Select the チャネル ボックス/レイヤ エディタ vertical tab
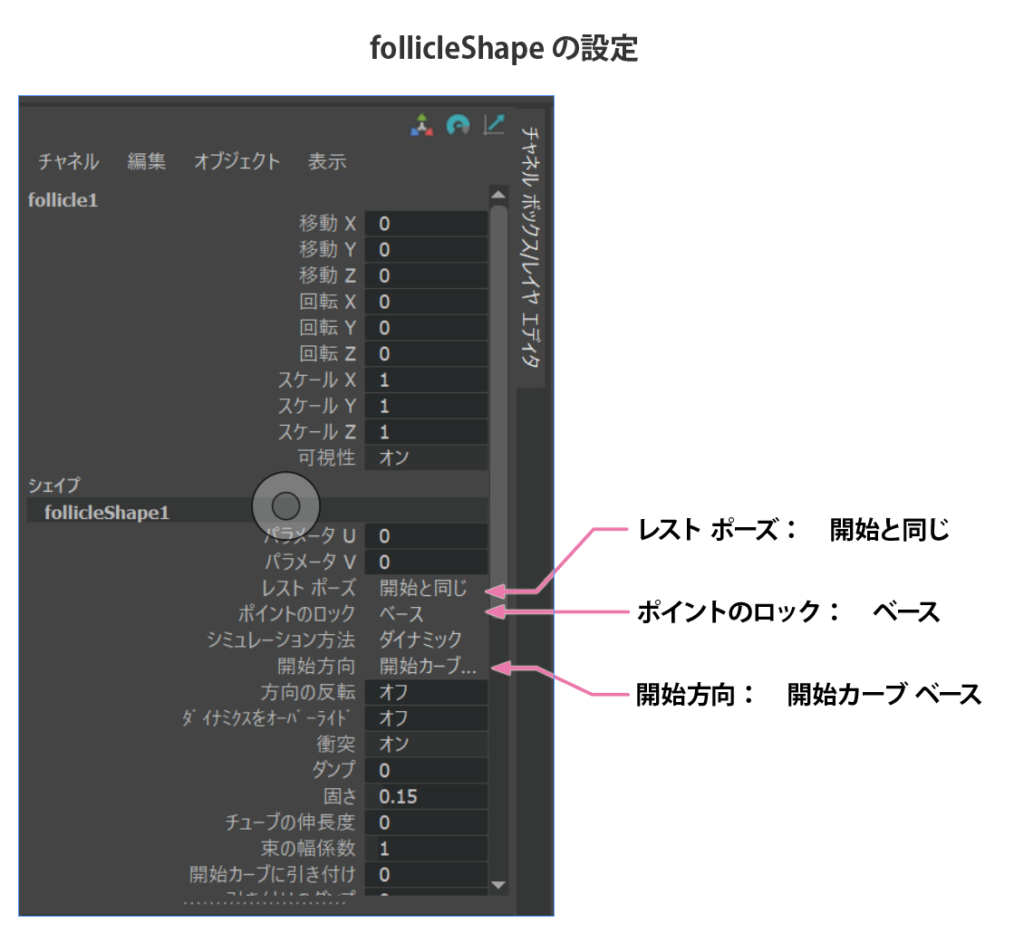The image size is (1024, 933). point(532,250)
